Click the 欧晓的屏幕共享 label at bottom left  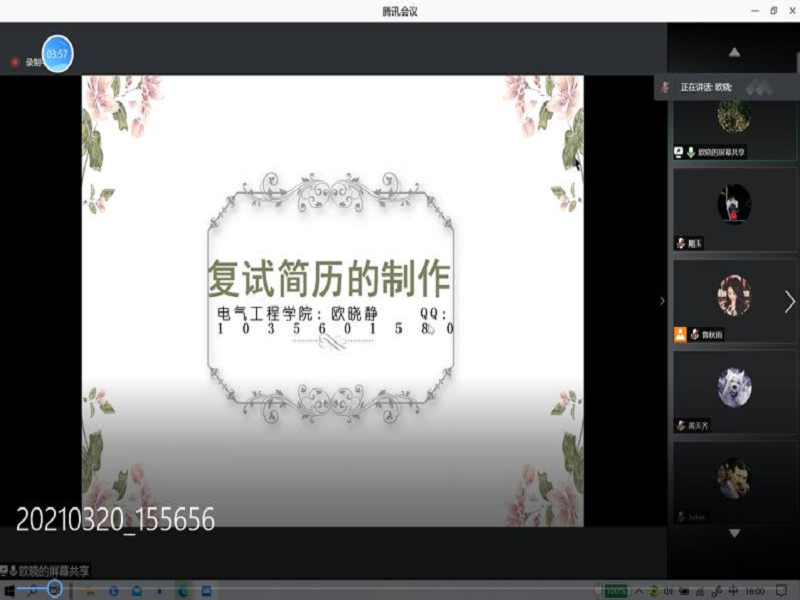pos(48,571)
